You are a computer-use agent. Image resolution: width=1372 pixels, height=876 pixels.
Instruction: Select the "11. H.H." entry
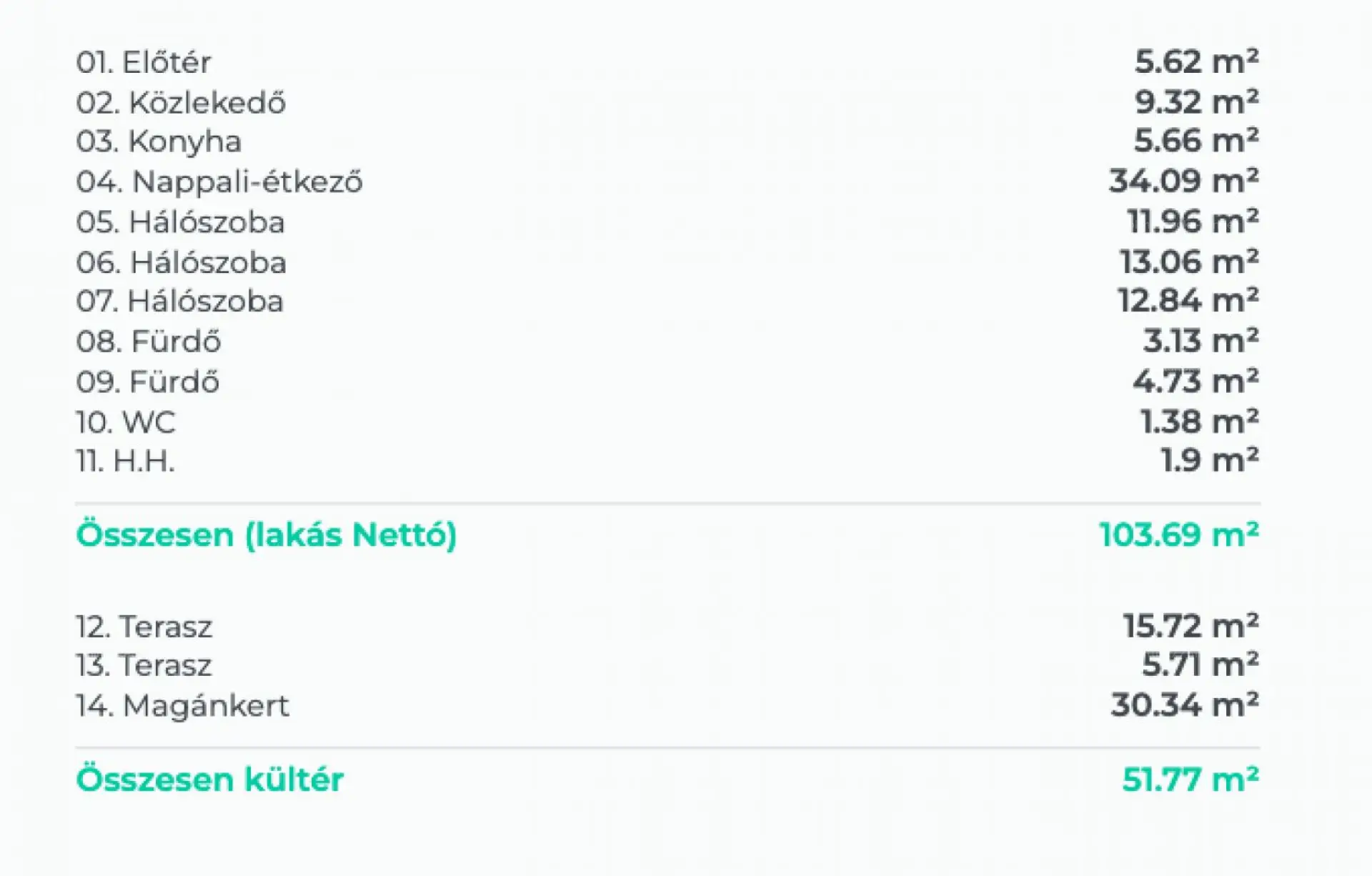pyautogui.click(x=125, y=461)
